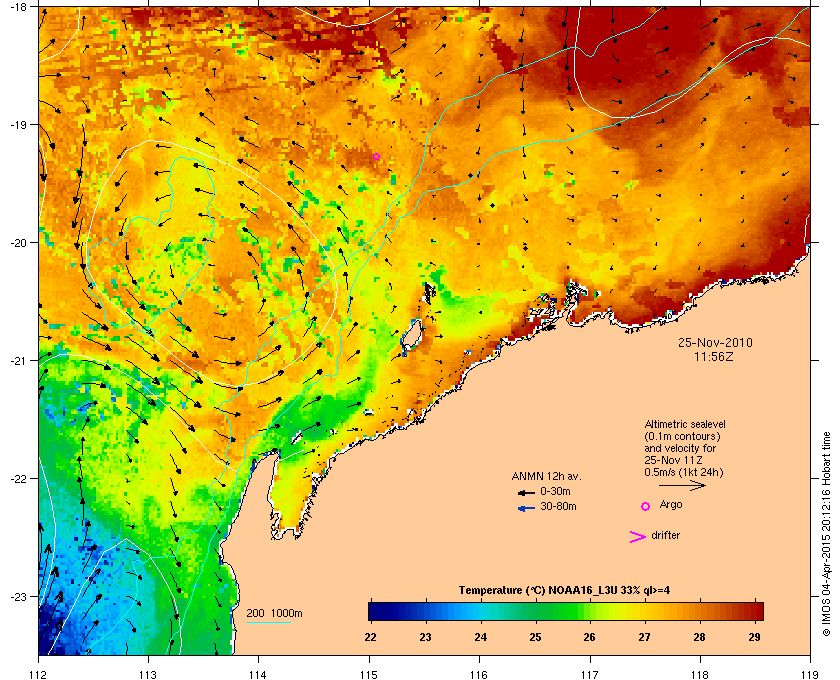Click the 30-80m legend label
840x680 pixels.
coord(558,506)
